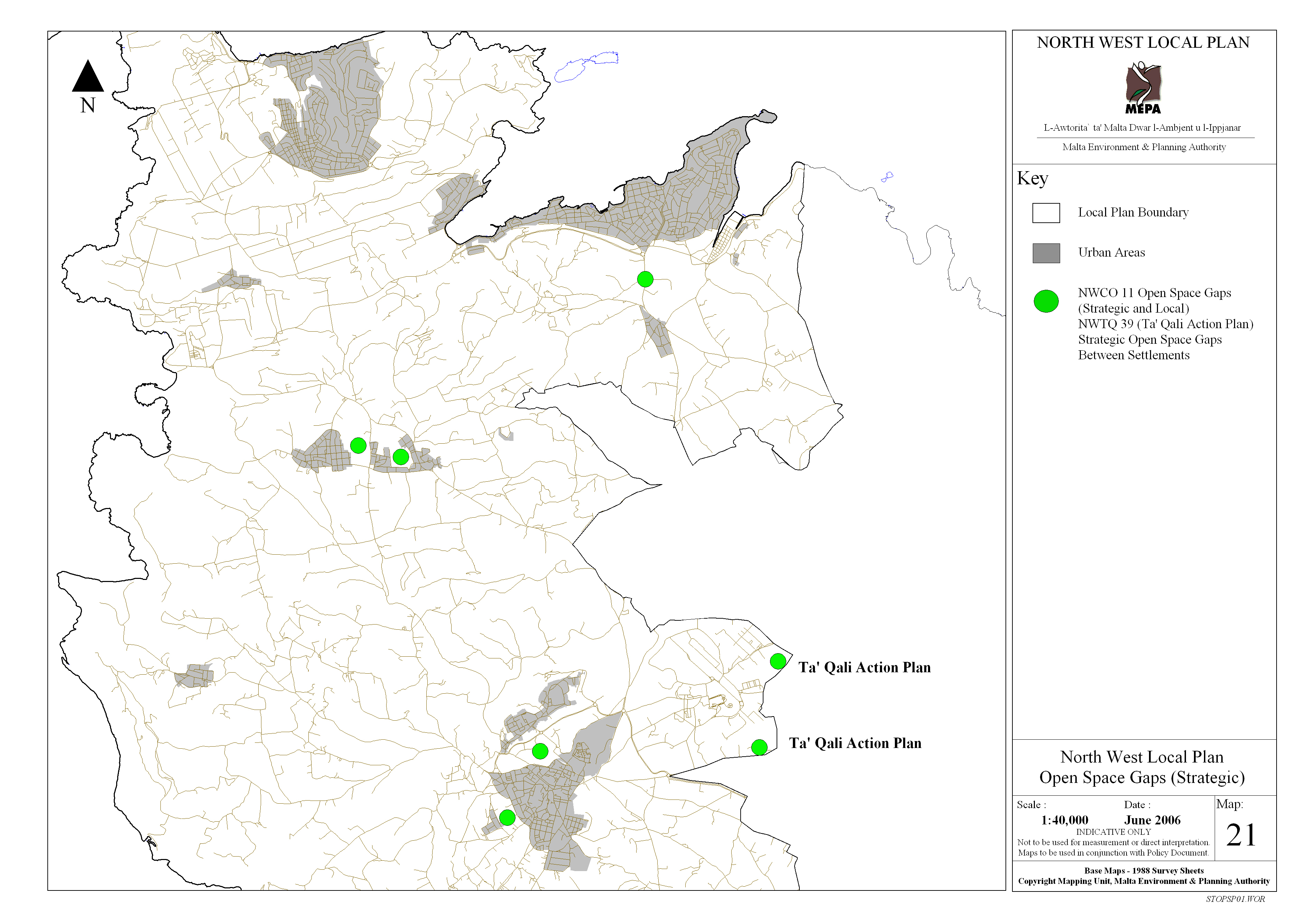
Task: Click the 'INDICATIVE ONLY' notice
Action: pos(1113,832)
